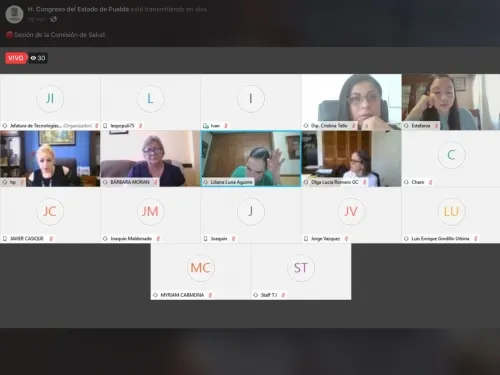The width and height of the screenshot is (500, 375).
Task: Select the ST avatar circle
Action: click(301, 268)
